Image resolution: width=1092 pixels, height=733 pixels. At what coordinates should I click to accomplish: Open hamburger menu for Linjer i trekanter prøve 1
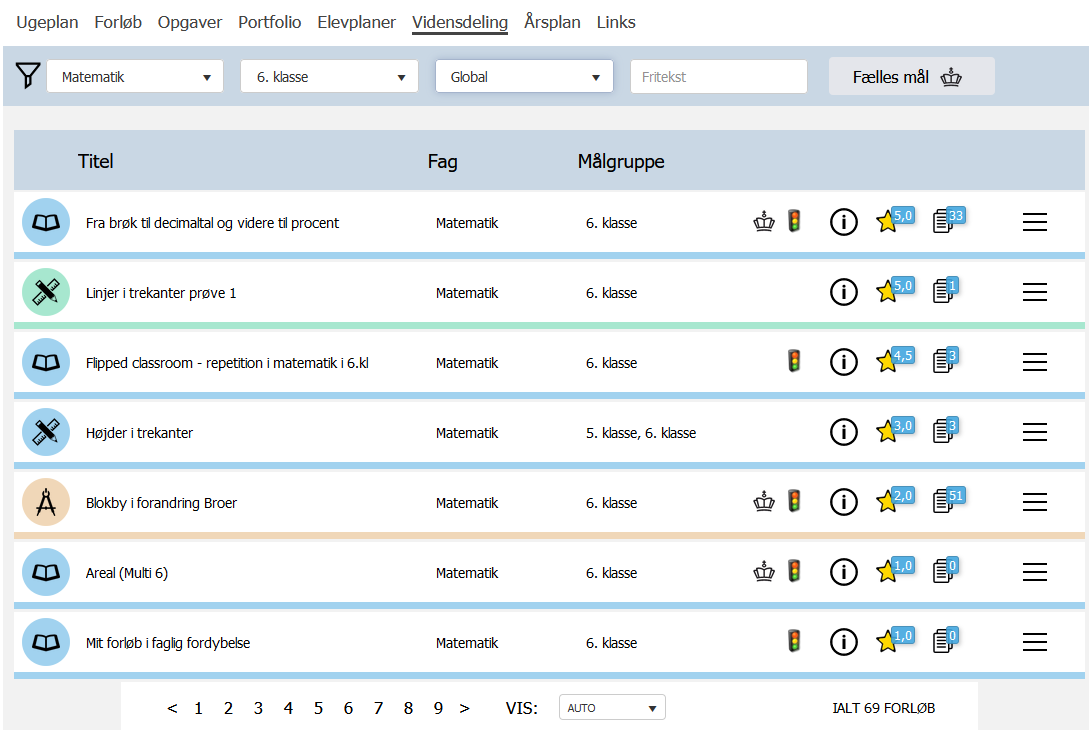click(1035, 292)
